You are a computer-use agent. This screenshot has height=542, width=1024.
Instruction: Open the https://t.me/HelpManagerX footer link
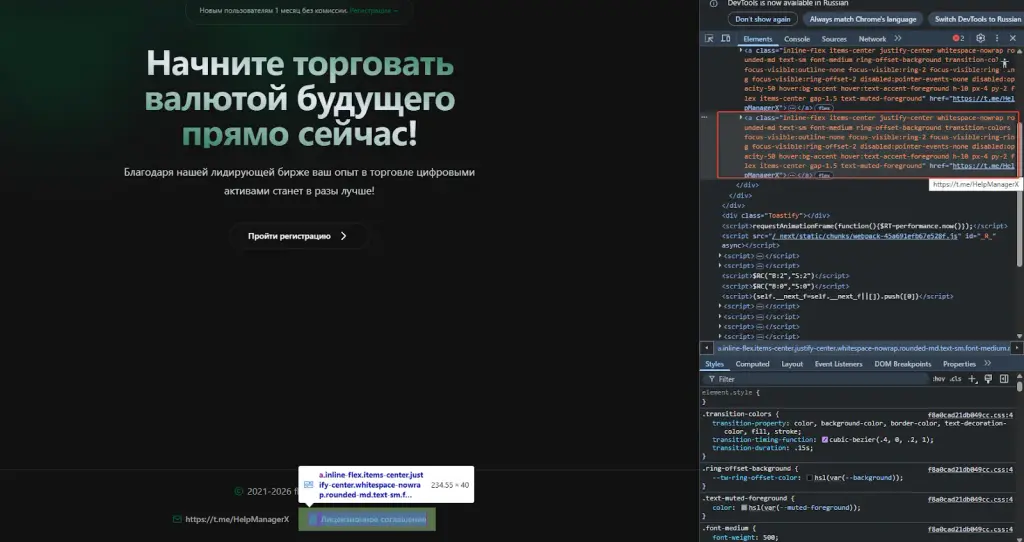click(x=237, y=519)
